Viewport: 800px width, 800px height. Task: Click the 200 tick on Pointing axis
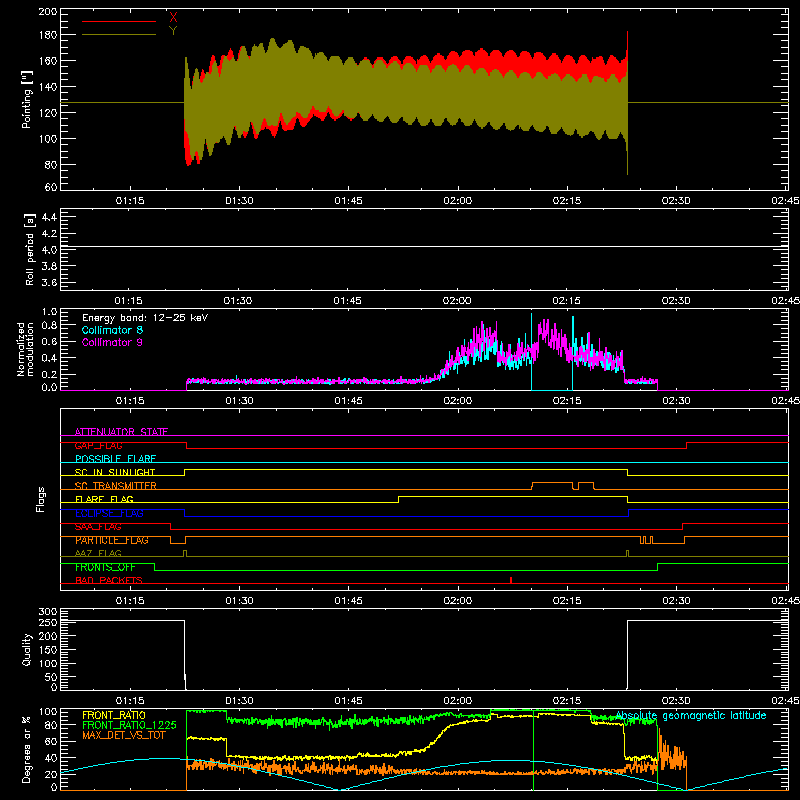pos(48,11)
